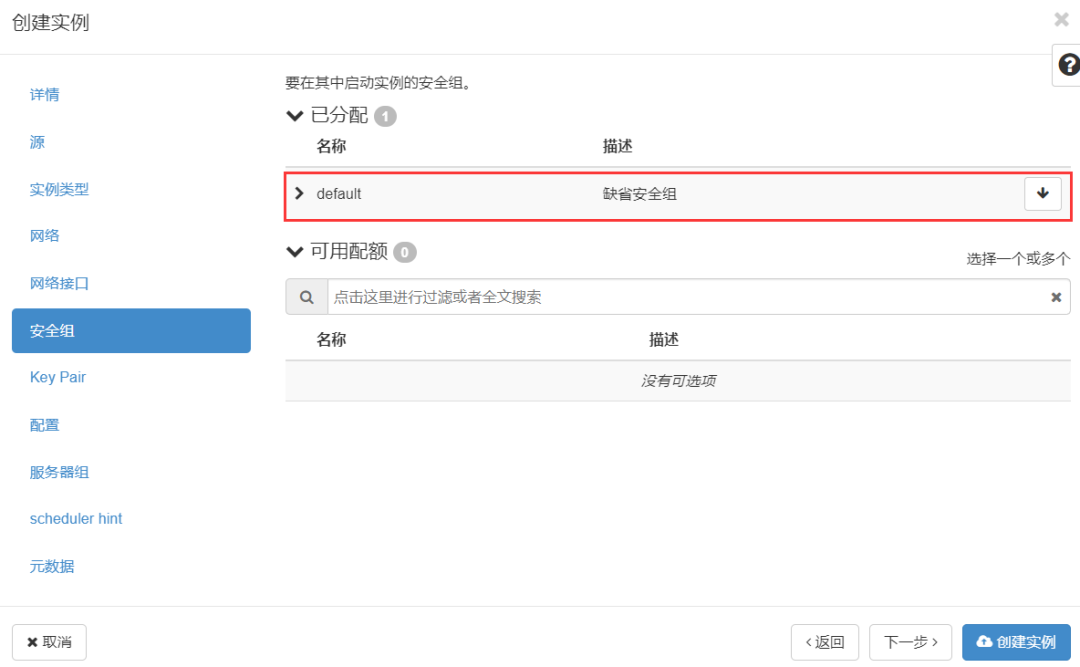The image size is (1080, 667).
Task: Open the 服务器组 step
Action: (x=59, y=472)
